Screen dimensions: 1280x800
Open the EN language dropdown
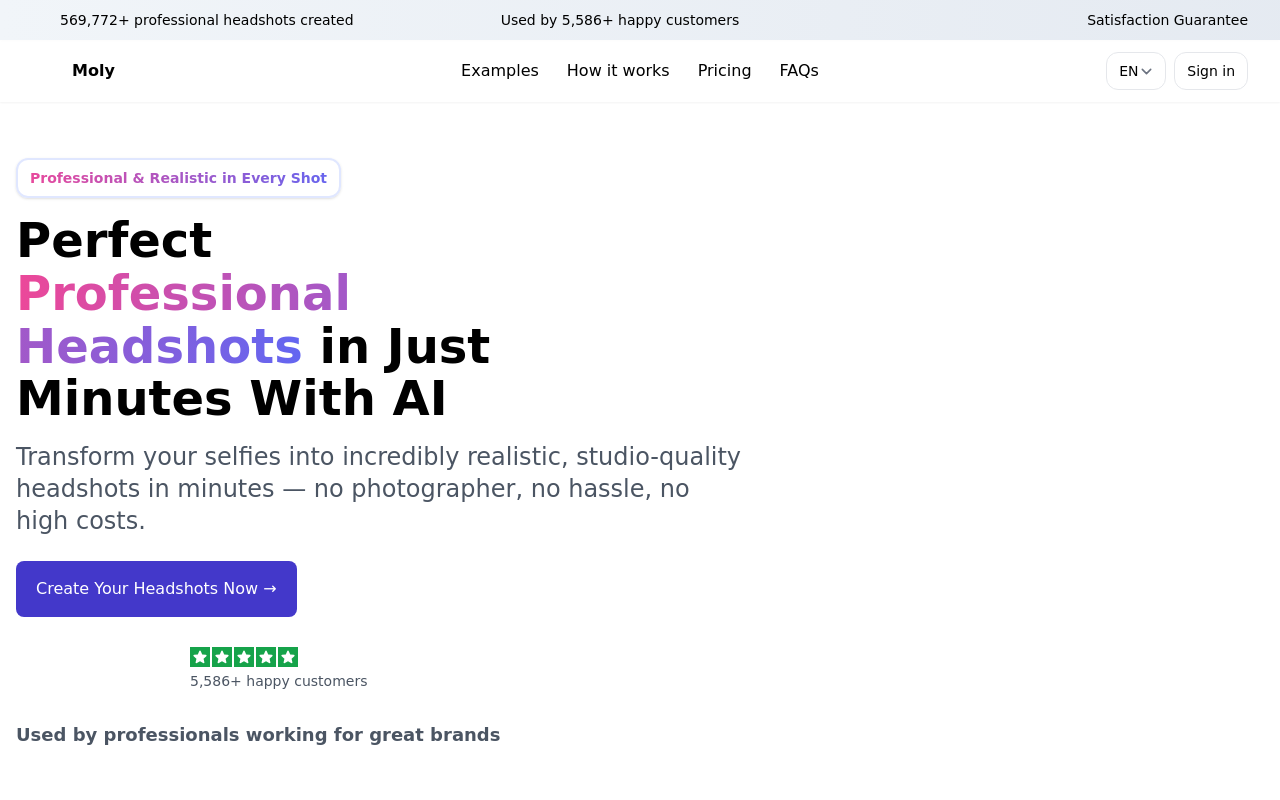point(1135,71)
